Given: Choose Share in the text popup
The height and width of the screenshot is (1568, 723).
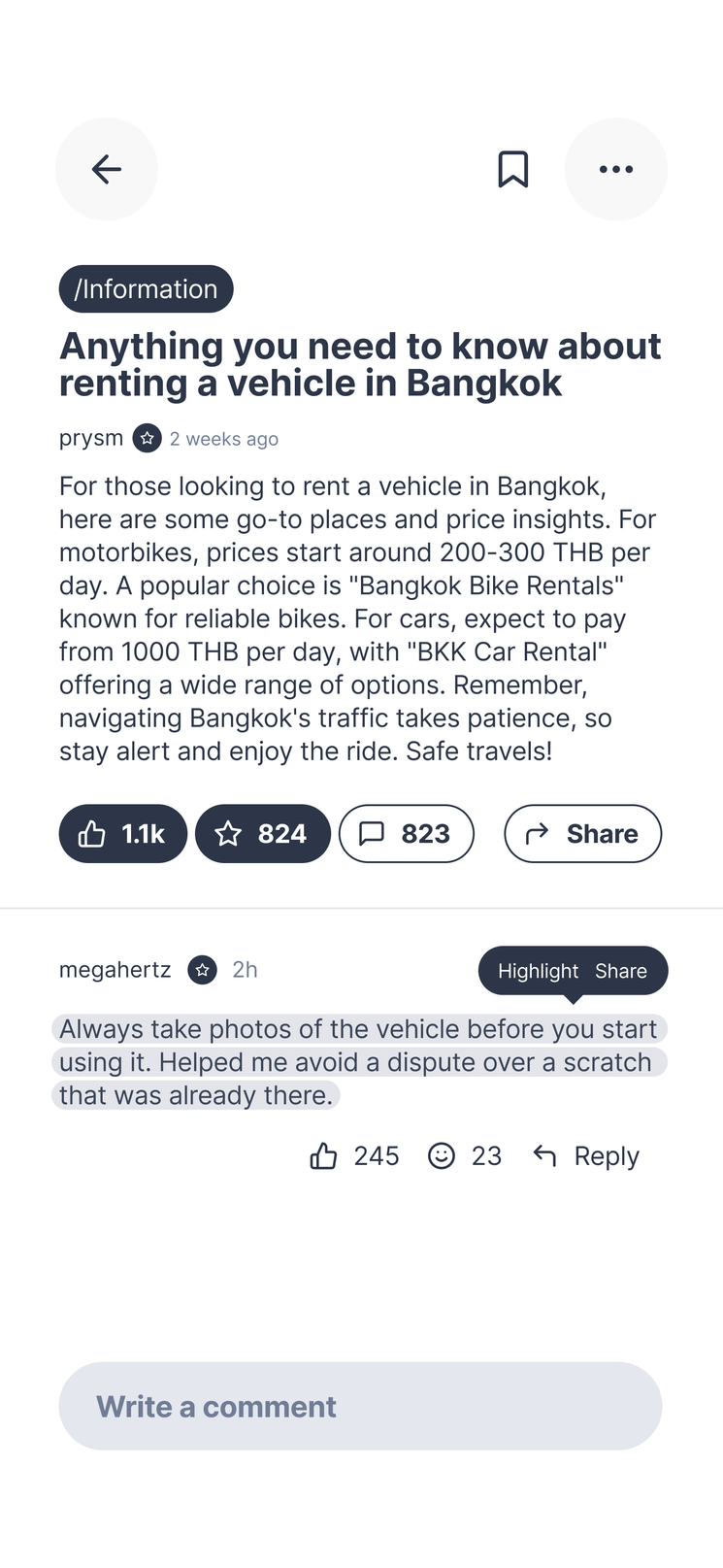Looking at the screenshot, I should [x=621, y=971].
